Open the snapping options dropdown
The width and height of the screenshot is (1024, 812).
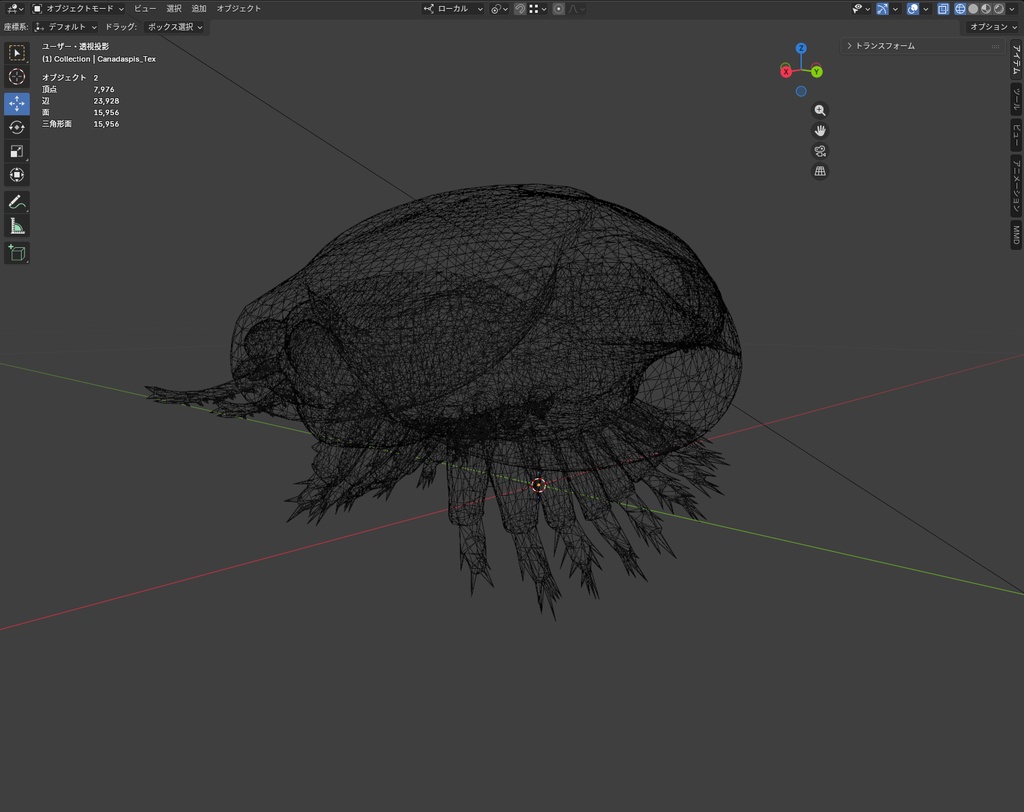click(x=538, y=8)
